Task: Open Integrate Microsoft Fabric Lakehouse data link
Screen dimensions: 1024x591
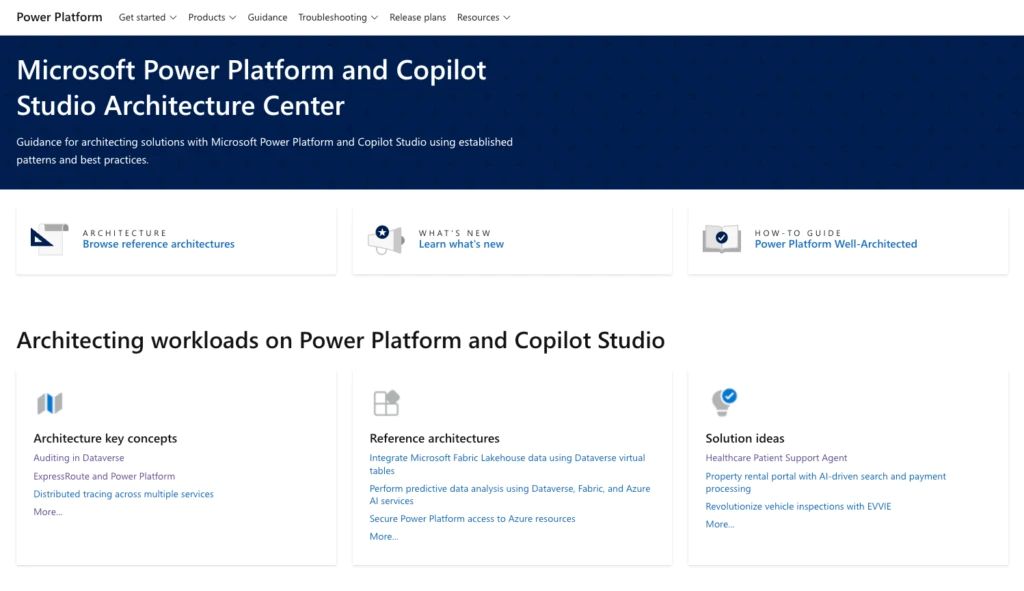Action: [x=507, y=464]
